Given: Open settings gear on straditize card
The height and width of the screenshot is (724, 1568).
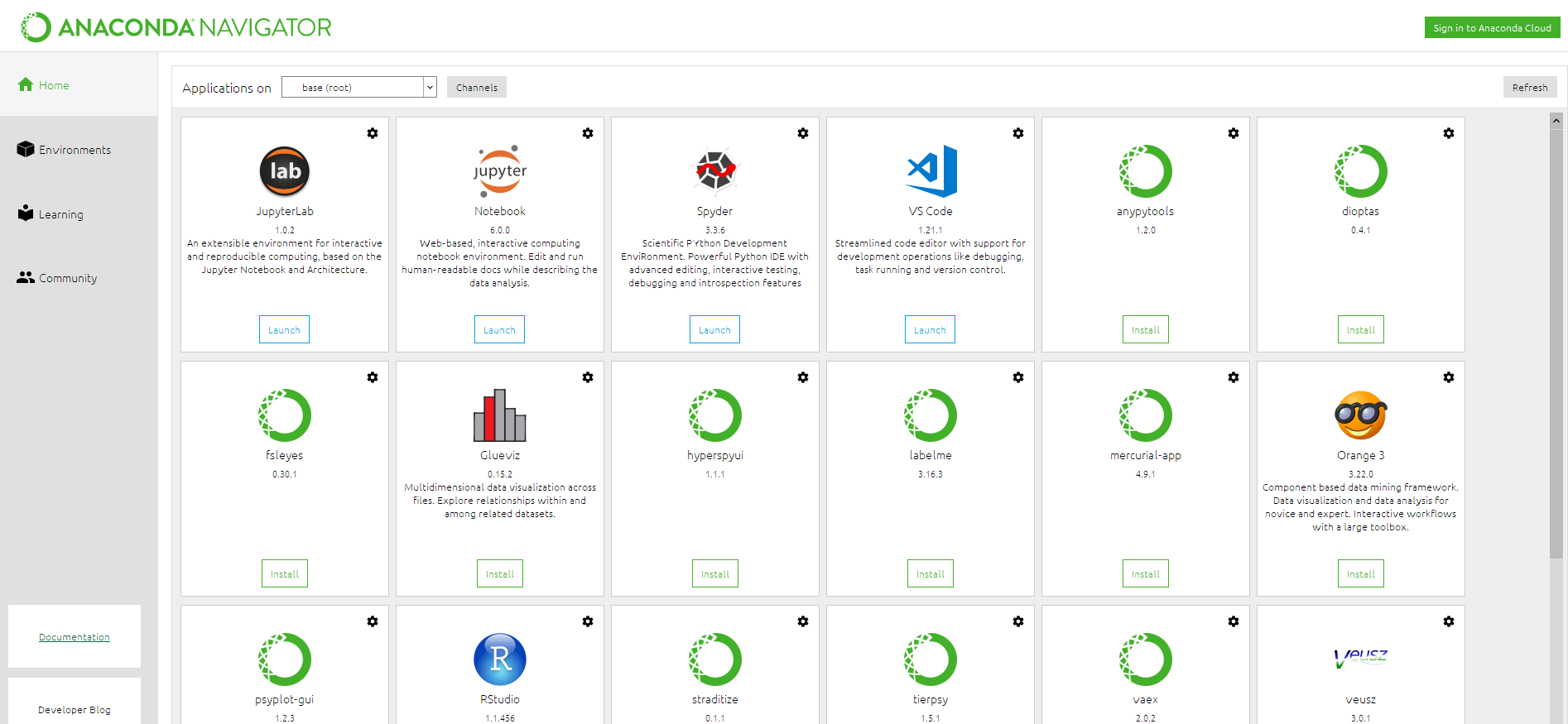Looking at the screenshot, I should coord(803,621).
